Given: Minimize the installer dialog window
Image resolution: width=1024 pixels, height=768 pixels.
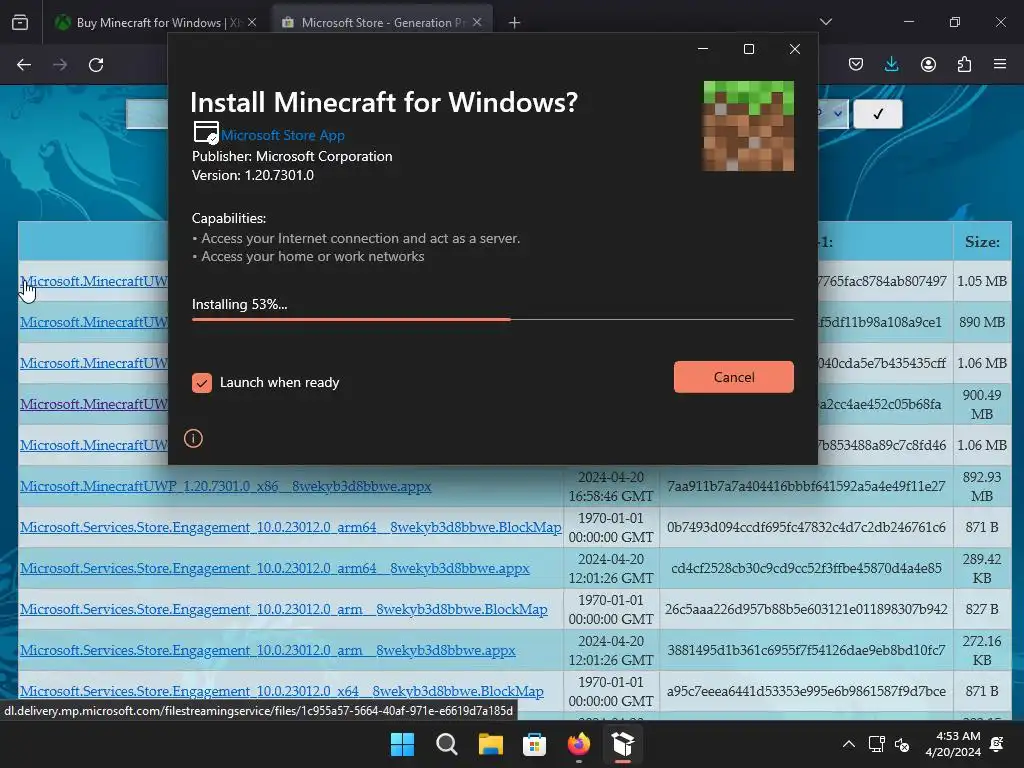Looking at the screenshot, I should (703, 49).
